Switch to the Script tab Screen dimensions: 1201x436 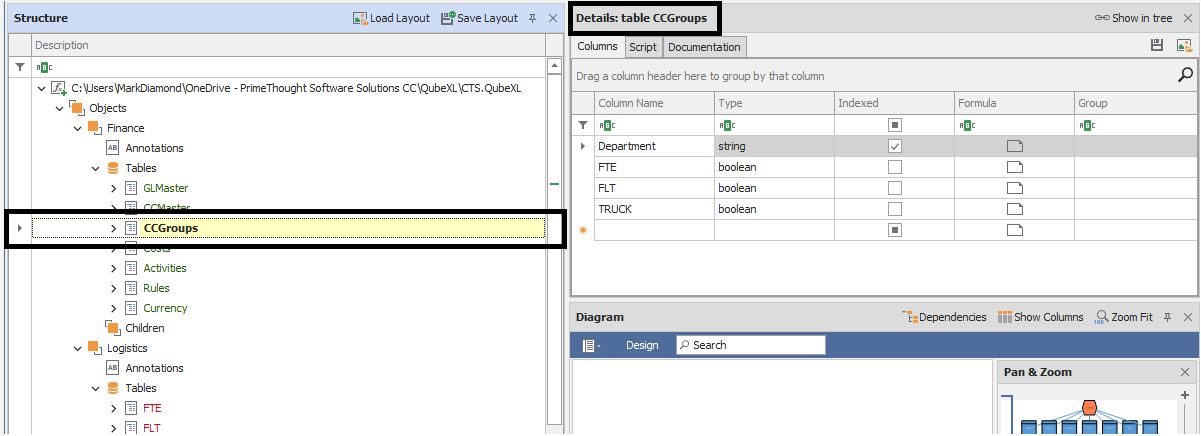[642, 47]
